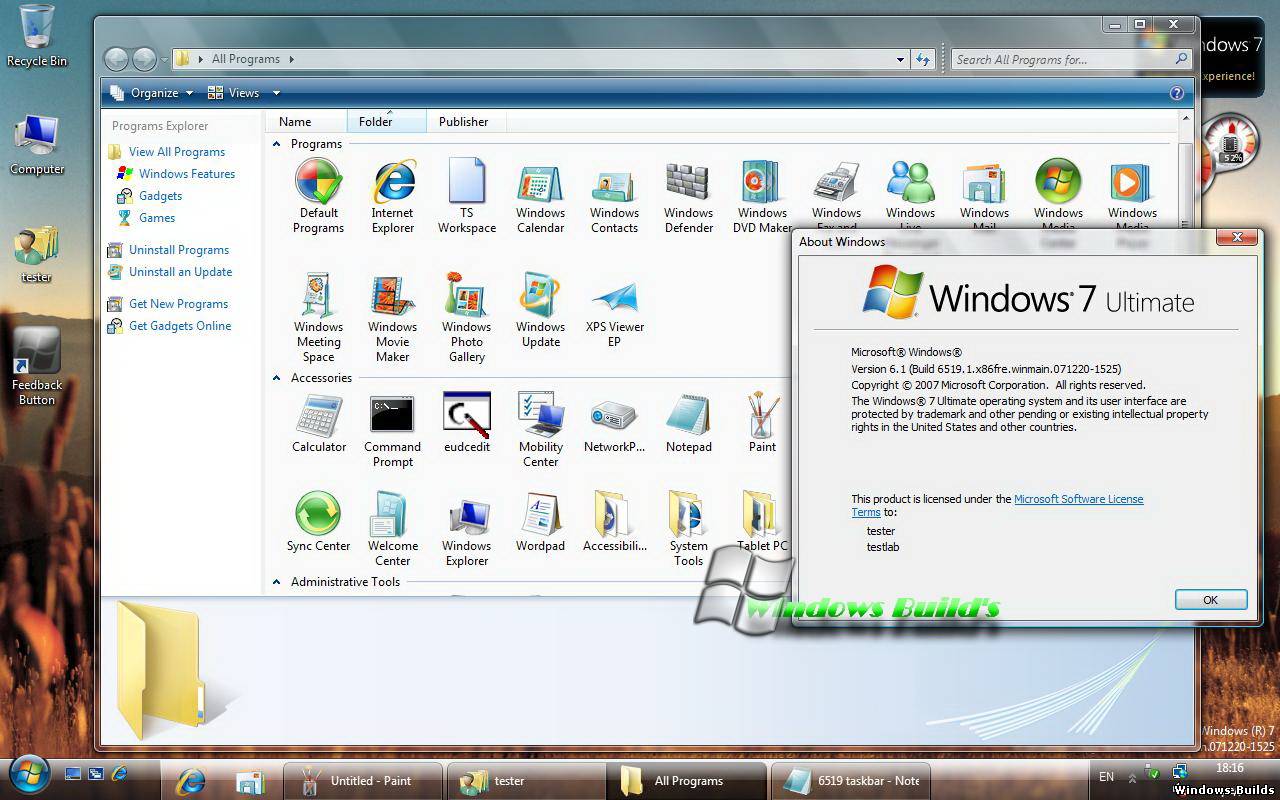Collapse the Accessories group

click(276, 378)
